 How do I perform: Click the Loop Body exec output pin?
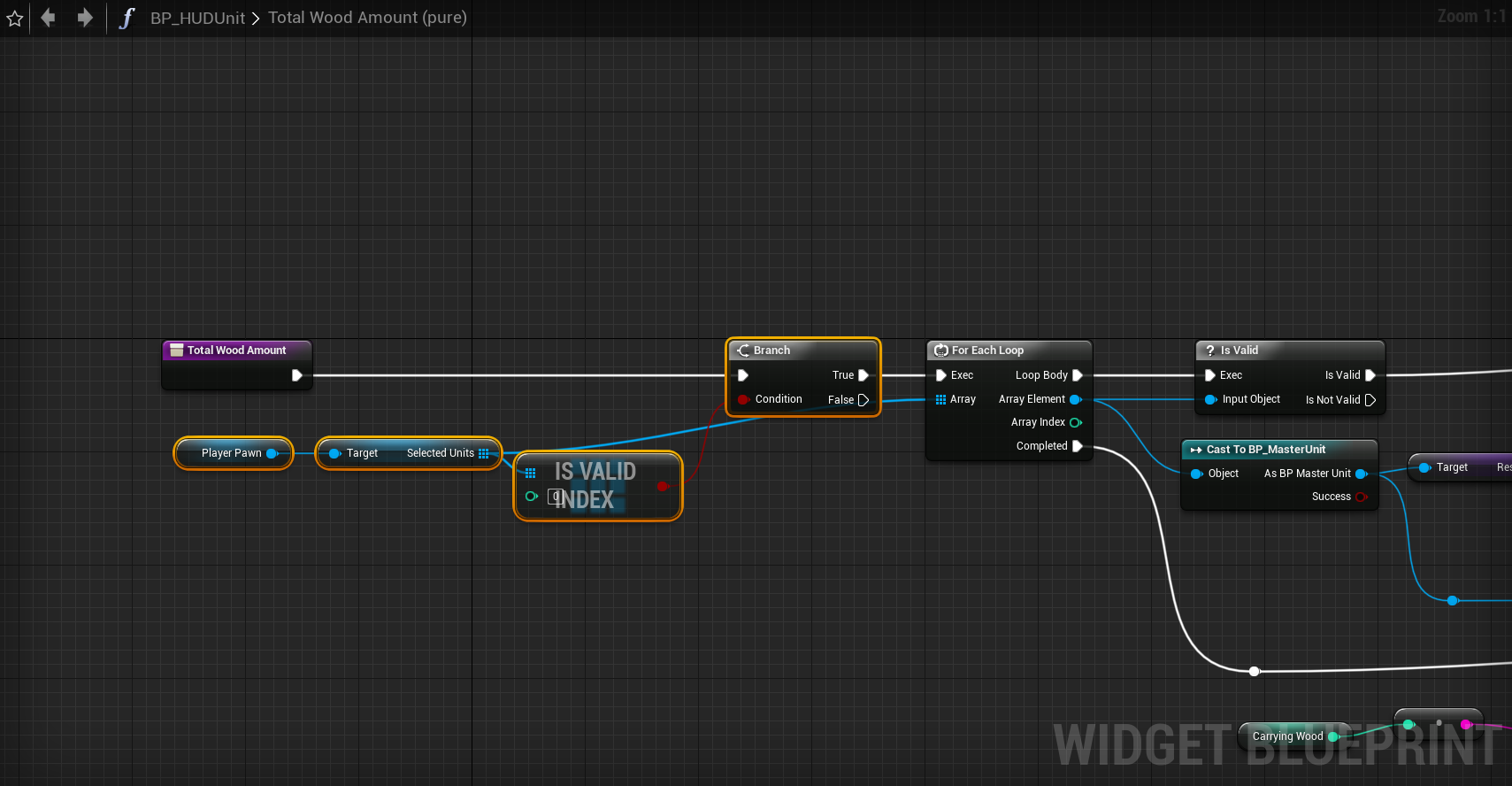[1078, 375]
